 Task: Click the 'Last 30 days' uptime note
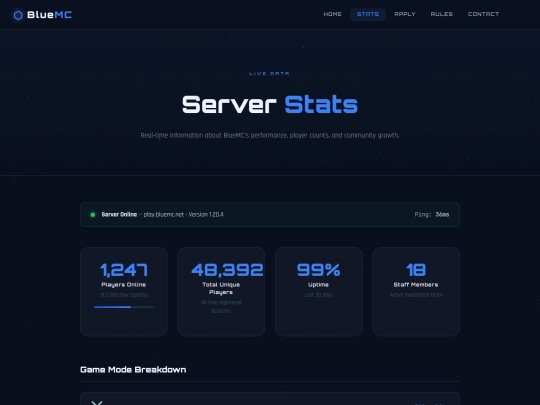point(319,295)
